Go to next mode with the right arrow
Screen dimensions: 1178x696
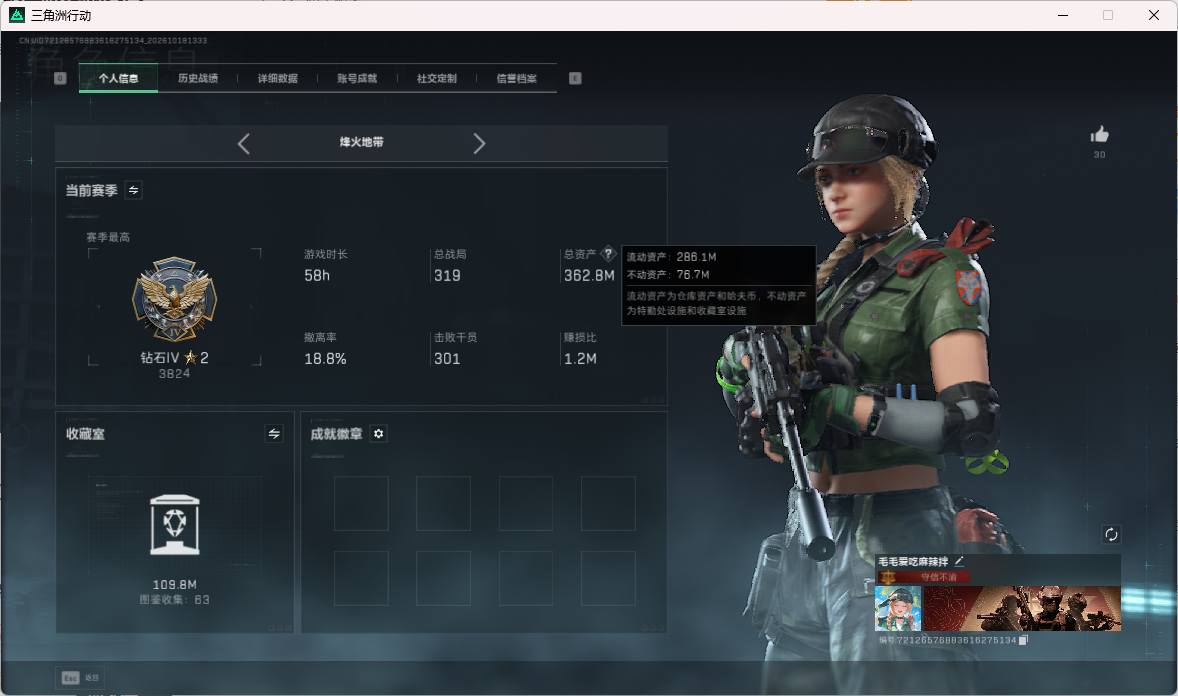coord(479,144)
